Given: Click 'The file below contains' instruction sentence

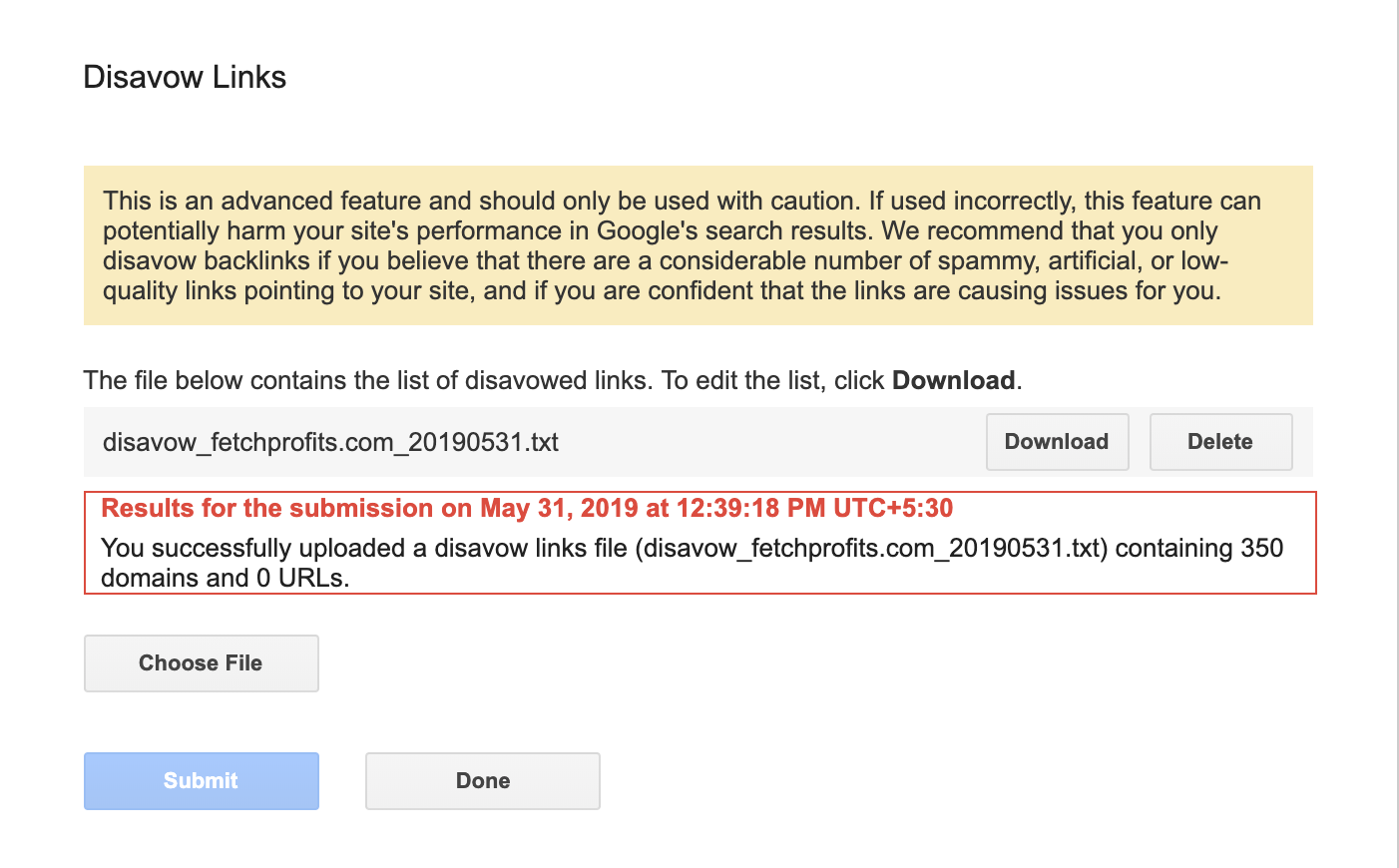Looking at the screenshot, I should 553,380.
